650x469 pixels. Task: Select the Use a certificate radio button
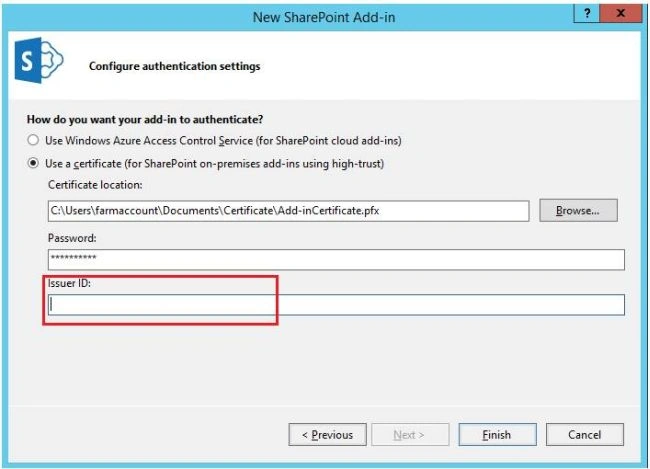click(x=33, y=163)
